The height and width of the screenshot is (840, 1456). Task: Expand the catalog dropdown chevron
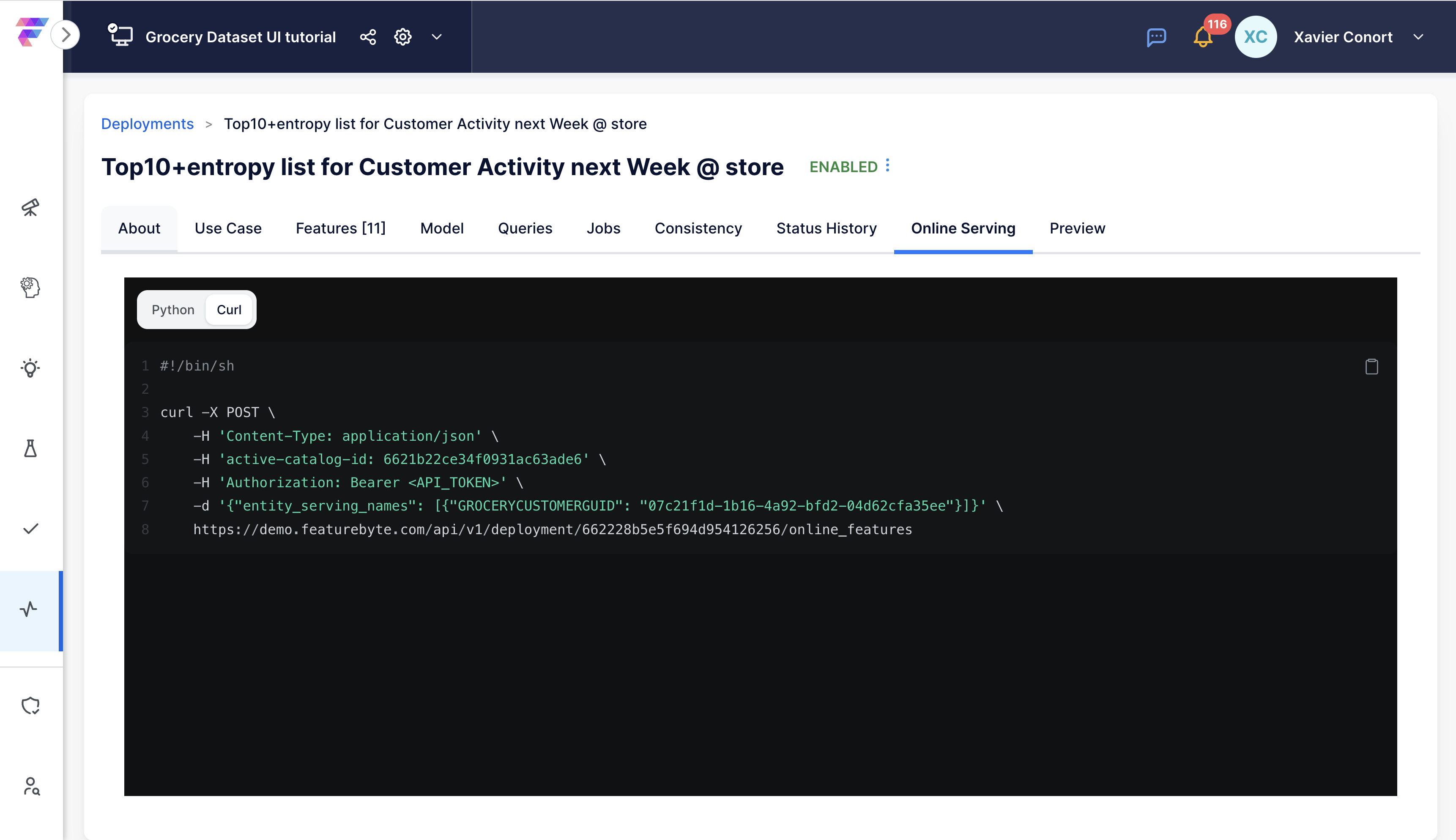click(437, 37)
